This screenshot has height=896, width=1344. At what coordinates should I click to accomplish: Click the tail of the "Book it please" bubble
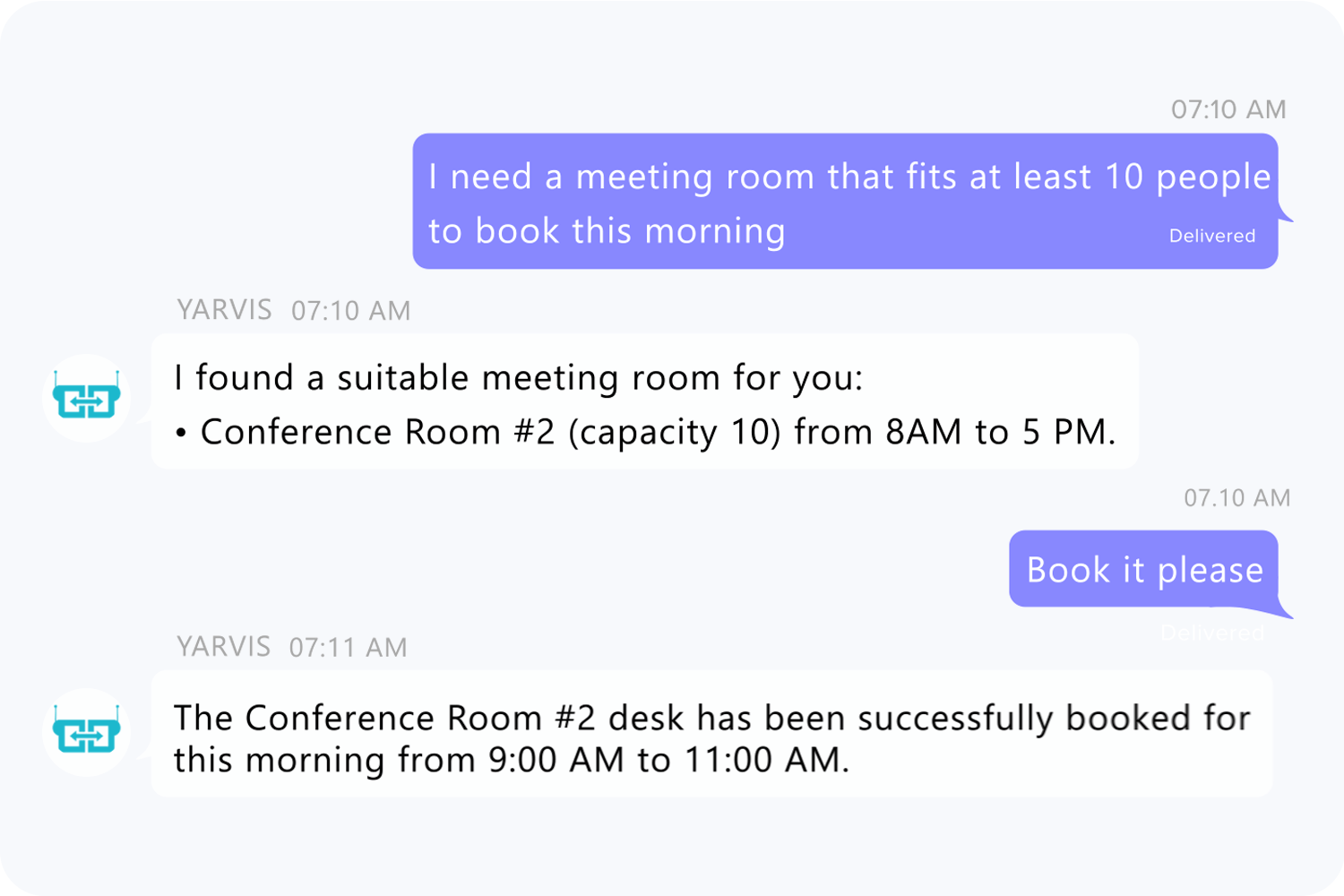coord(1286,610)
